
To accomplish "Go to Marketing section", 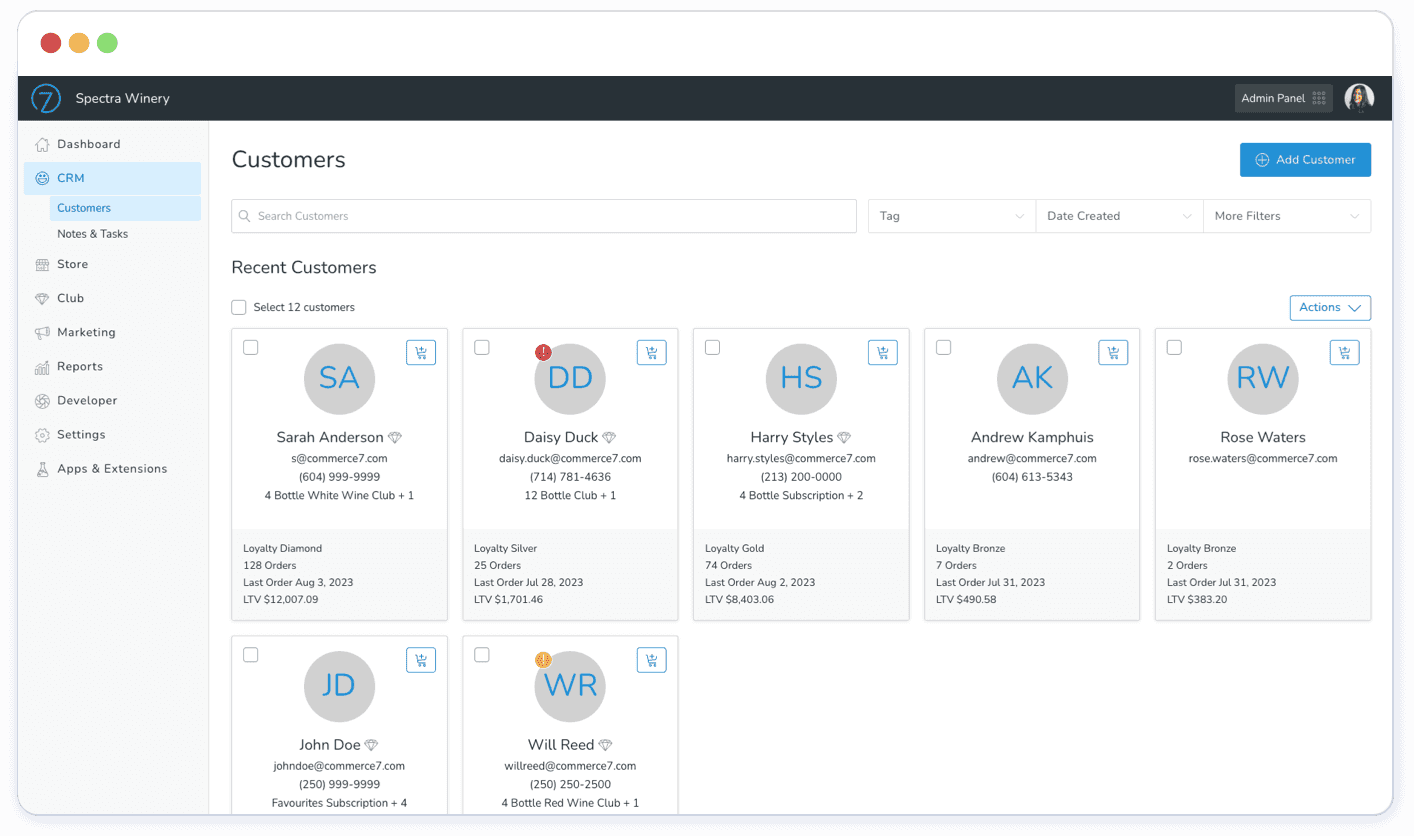I will click(x=112, y=332).
